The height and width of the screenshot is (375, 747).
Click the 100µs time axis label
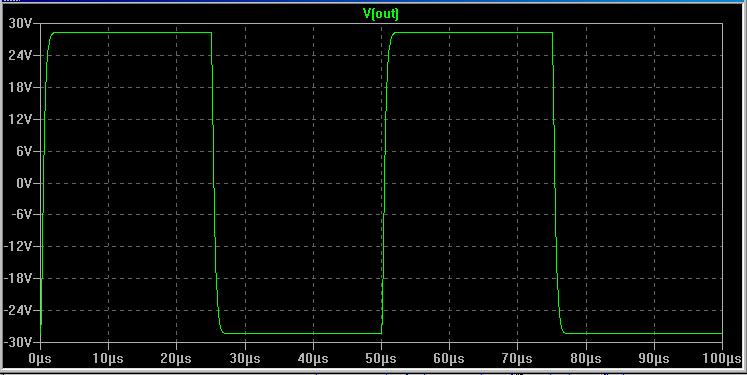point(722,359)
